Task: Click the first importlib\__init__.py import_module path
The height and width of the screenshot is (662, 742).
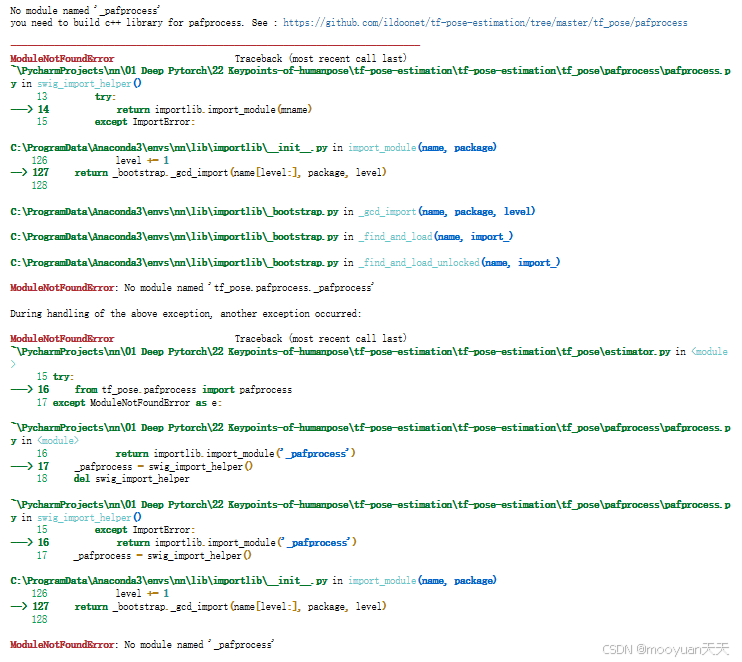Action: coord(253,148)
